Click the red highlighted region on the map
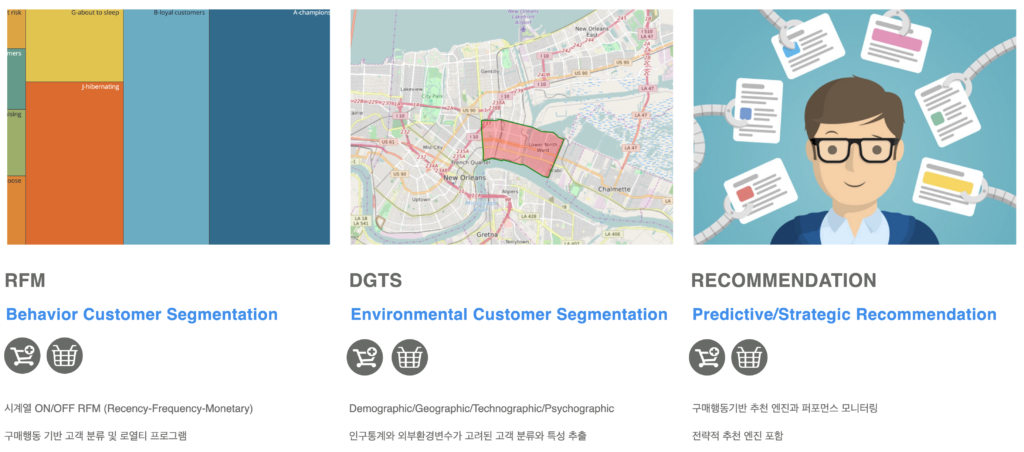 520,147
